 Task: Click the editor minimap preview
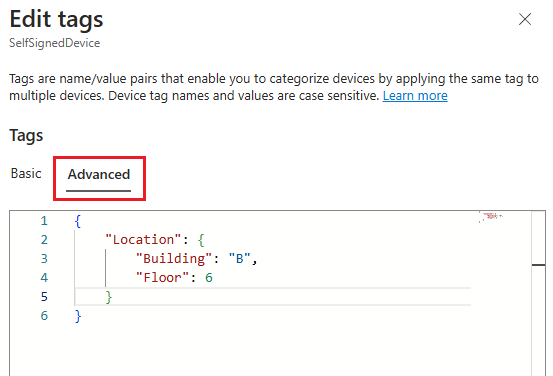coord(492,217)
